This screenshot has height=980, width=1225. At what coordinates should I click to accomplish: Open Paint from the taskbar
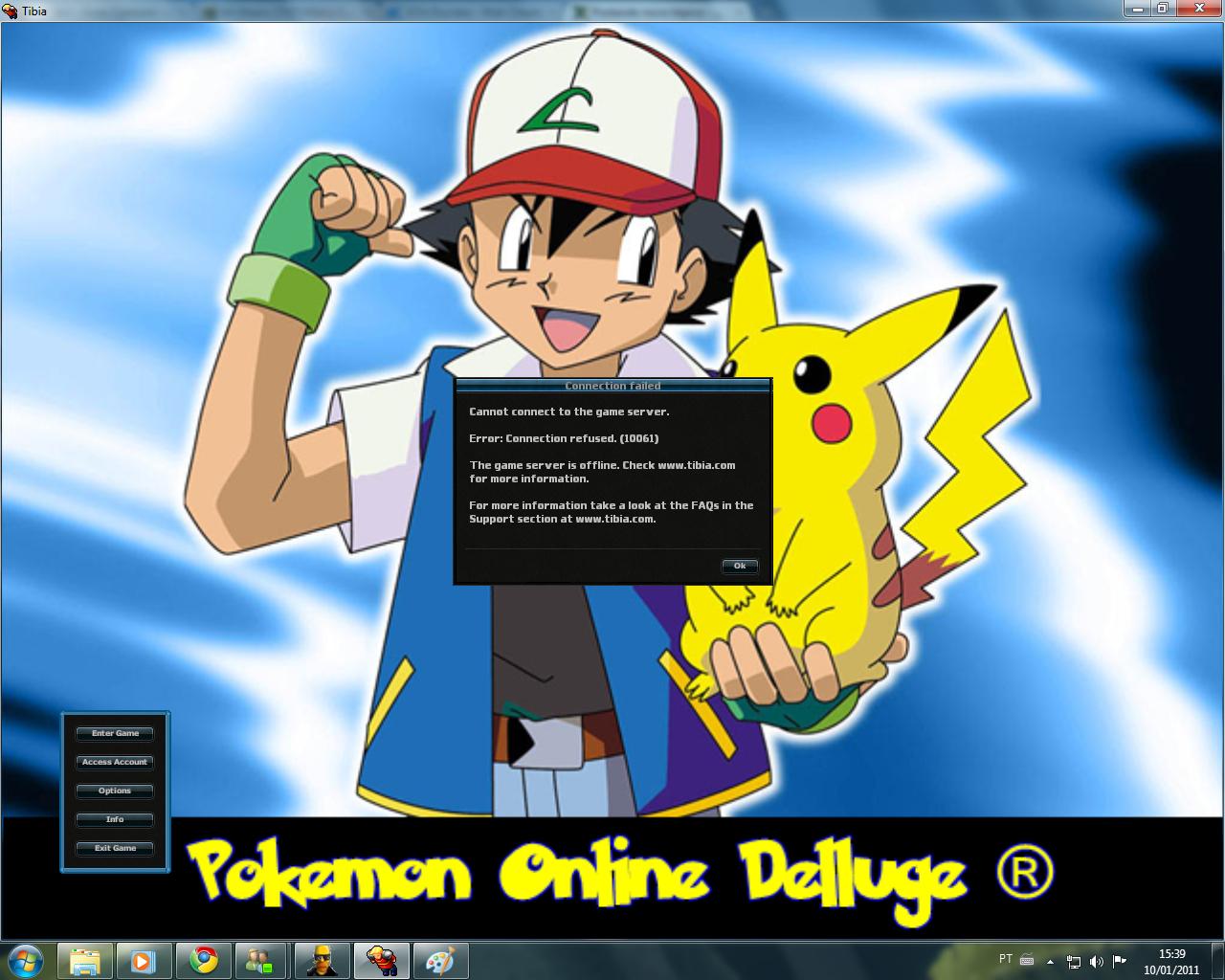[x=440, y=961]
